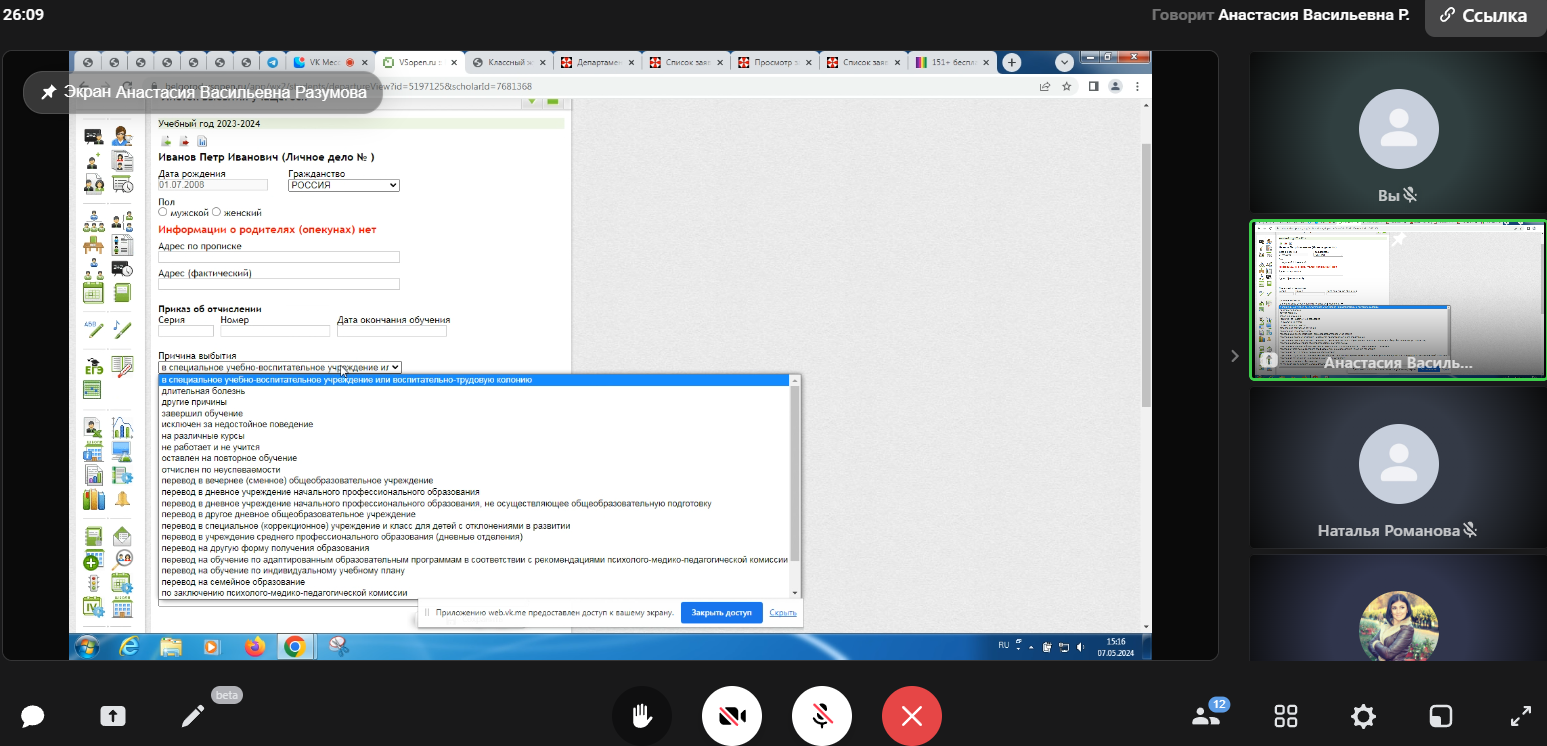Enter fullscreen mode with the arrows icon
The width and height of the screenshot is (1547, 746).
click(x=1520, y=716)
